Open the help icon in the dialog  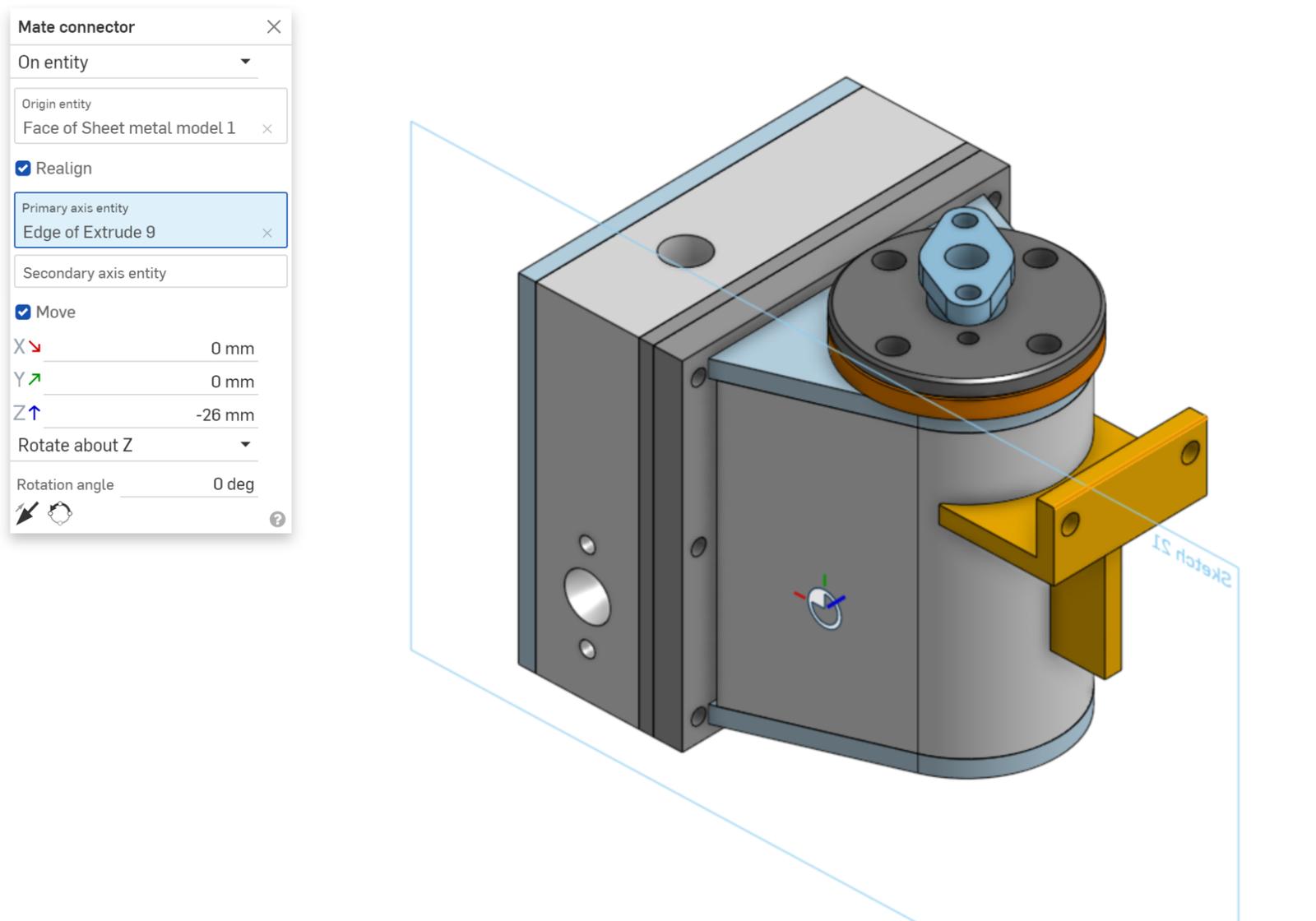coord(277,518)
